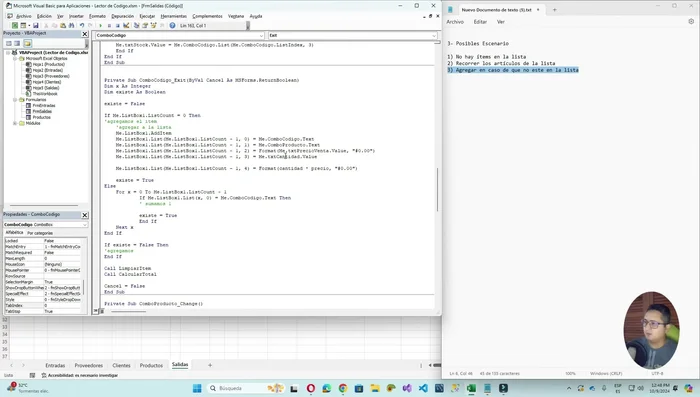This screenshot has width=700, height=397.
Task: Open the ComboCodigo object dropdown
Action: point(261,35)
